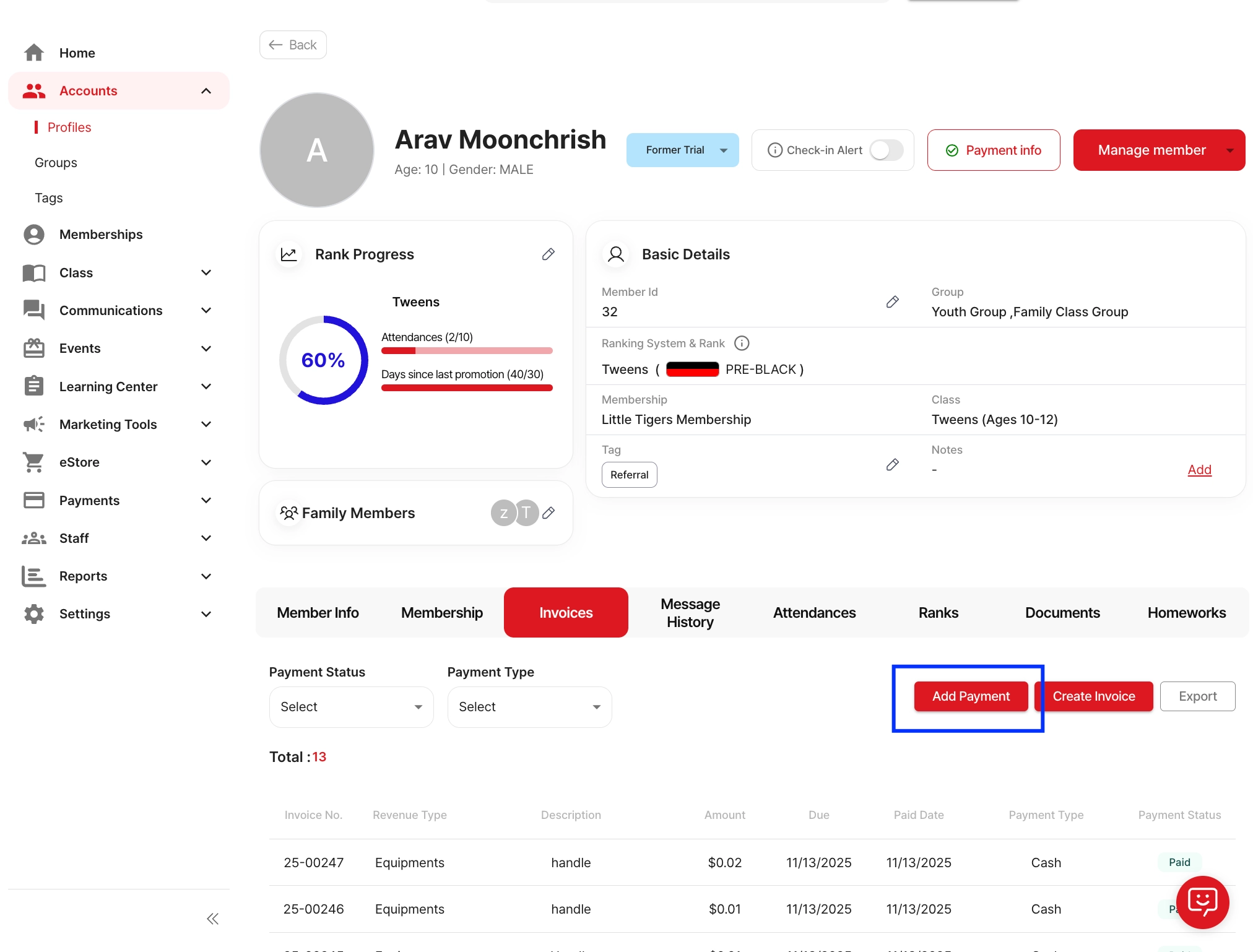Click the Add link under Notes
The width and height of the screenshot is (1253, 952).
1199,470
